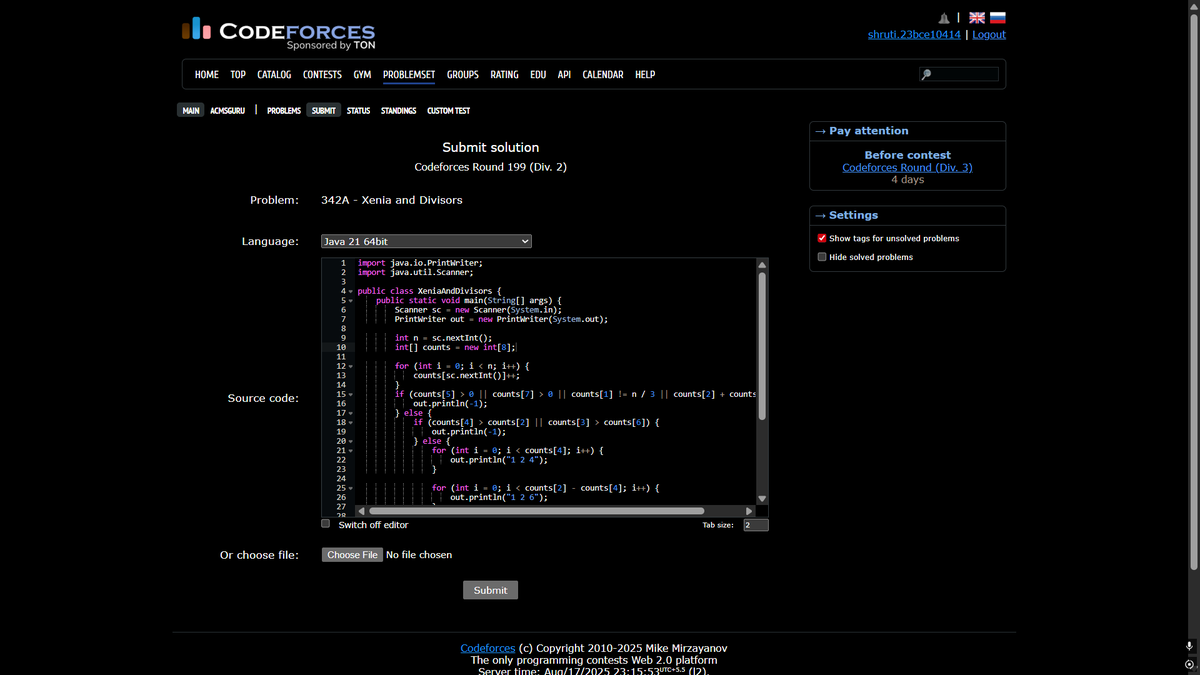Open the Language dropdown
Screen dimensions: 1200x675
coord(426,241)
